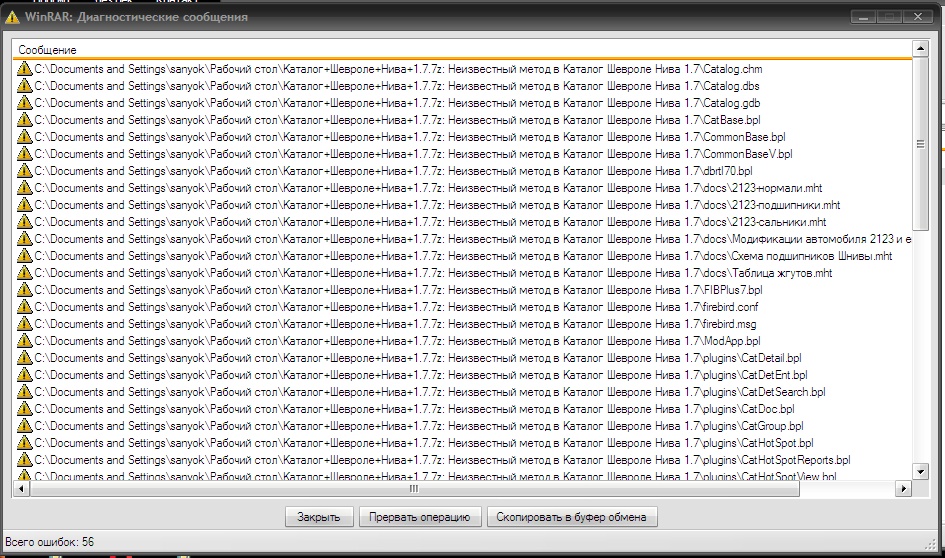
Task: Close the WinRAR window via title bar X
Action: point(918,17)
